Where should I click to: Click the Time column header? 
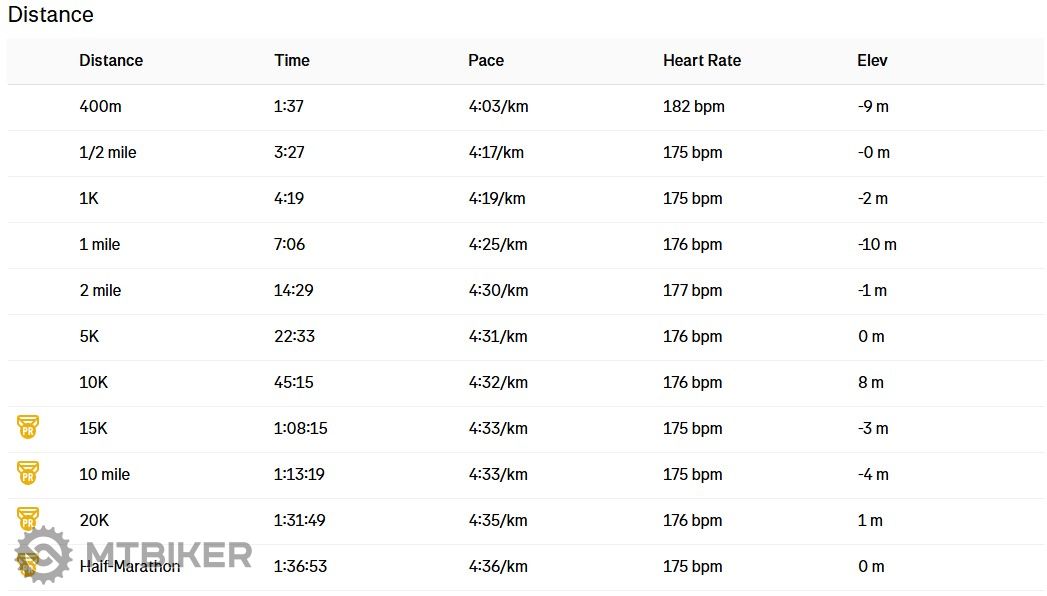[x=292, y=60]
